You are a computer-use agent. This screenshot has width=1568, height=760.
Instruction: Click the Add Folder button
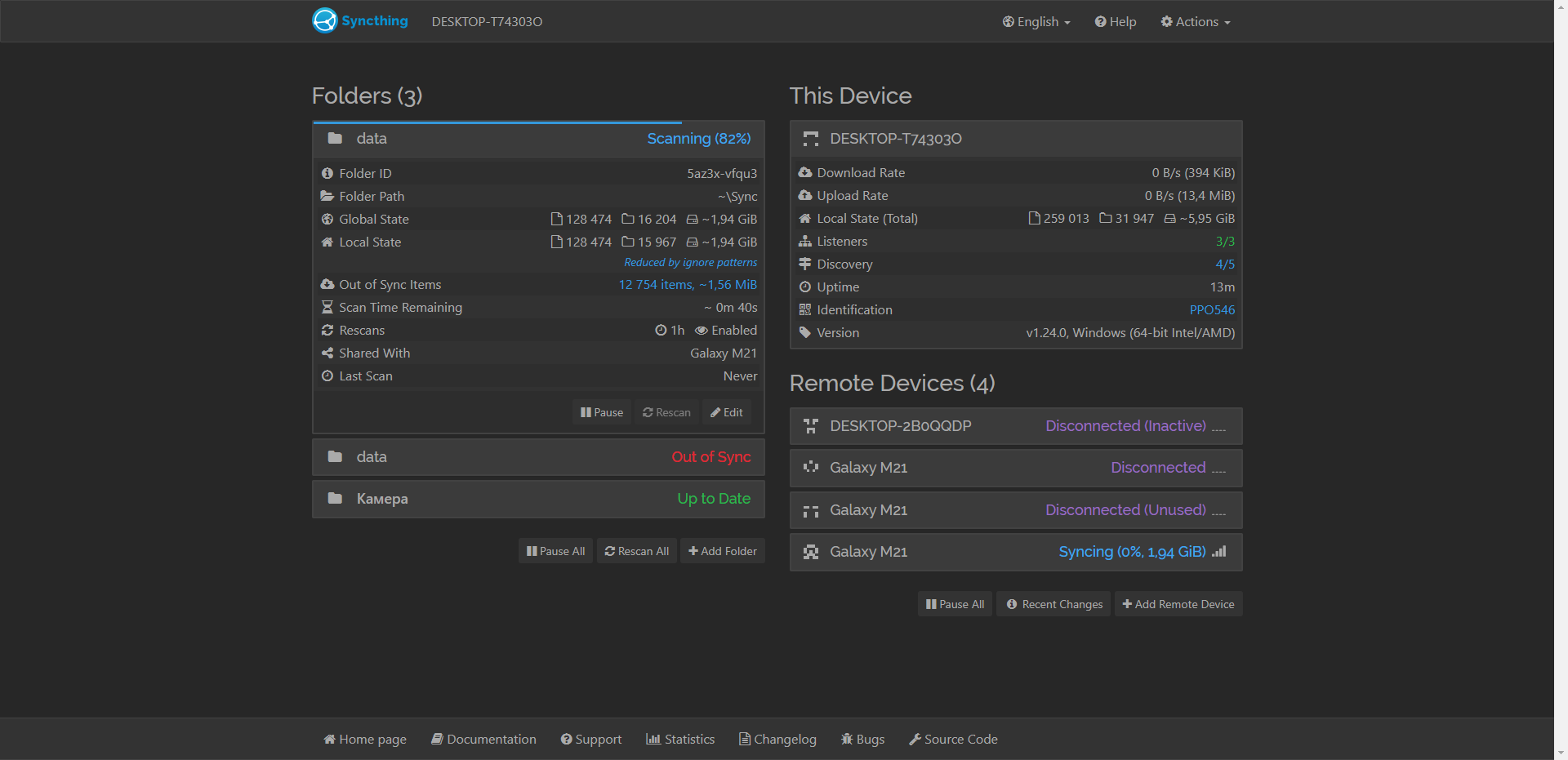pyautogui.click(x=723, y=551)
